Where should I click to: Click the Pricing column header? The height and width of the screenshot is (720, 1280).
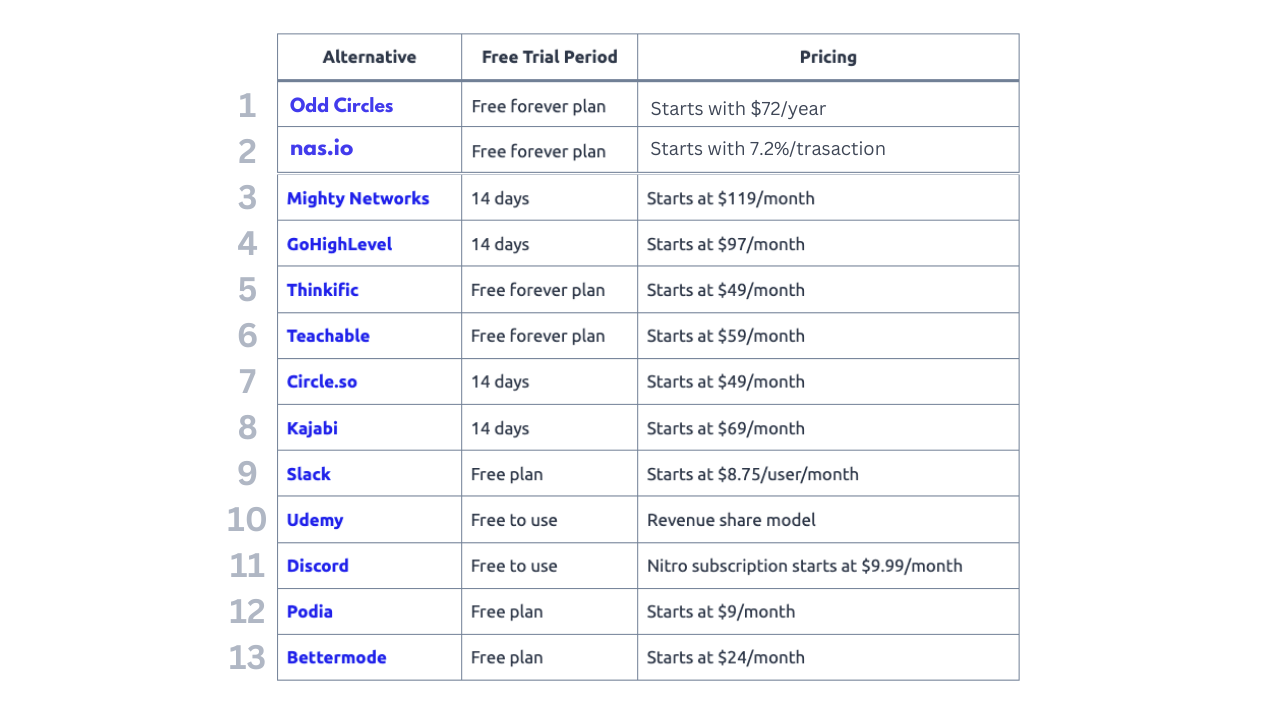(x=828, y=57)
